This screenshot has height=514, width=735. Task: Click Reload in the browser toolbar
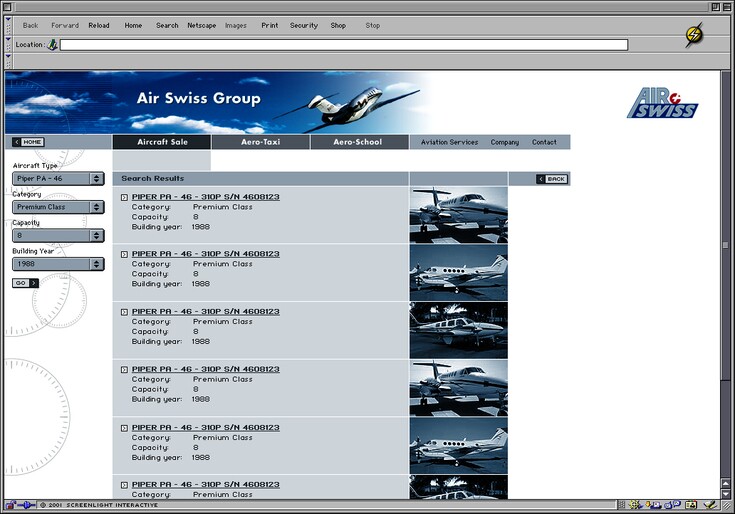(x=99, y=25)
